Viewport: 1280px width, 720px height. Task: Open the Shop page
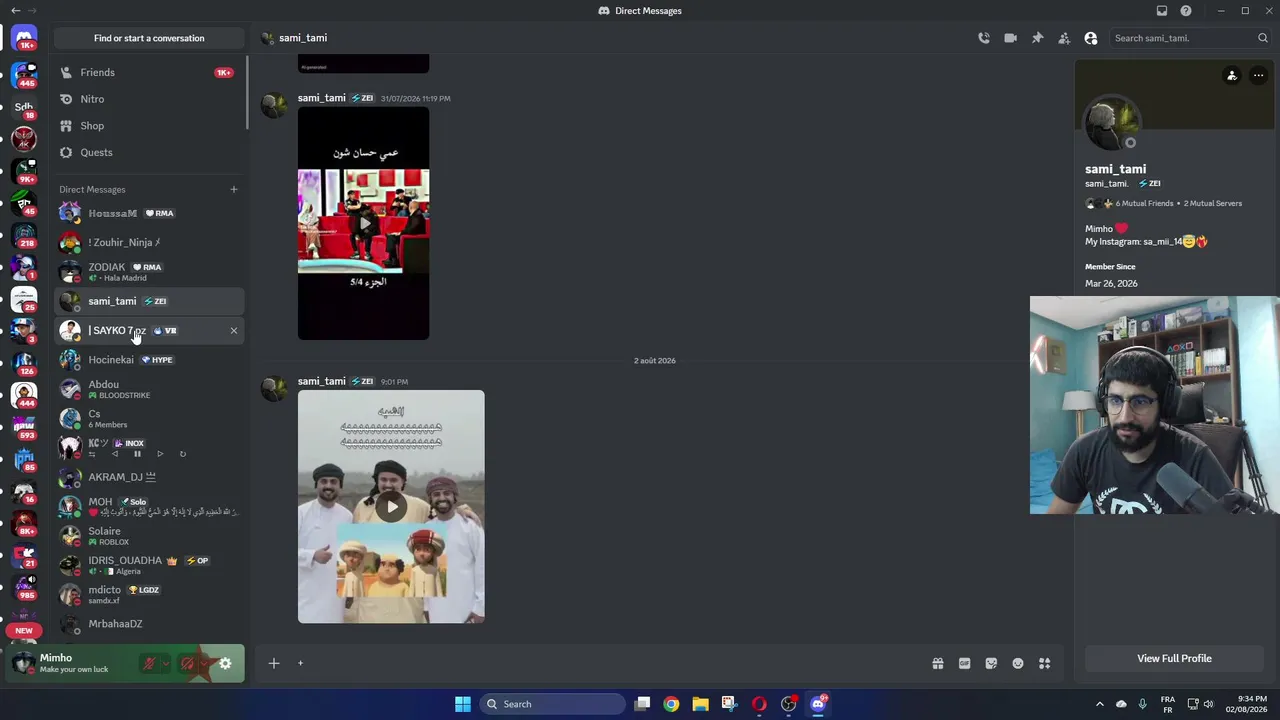pos(149,126)
